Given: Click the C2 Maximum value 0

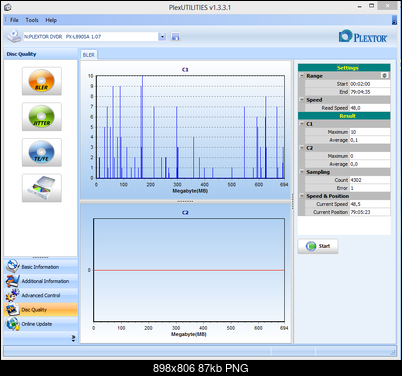Looking at the screenshot, I should [370, 156].
